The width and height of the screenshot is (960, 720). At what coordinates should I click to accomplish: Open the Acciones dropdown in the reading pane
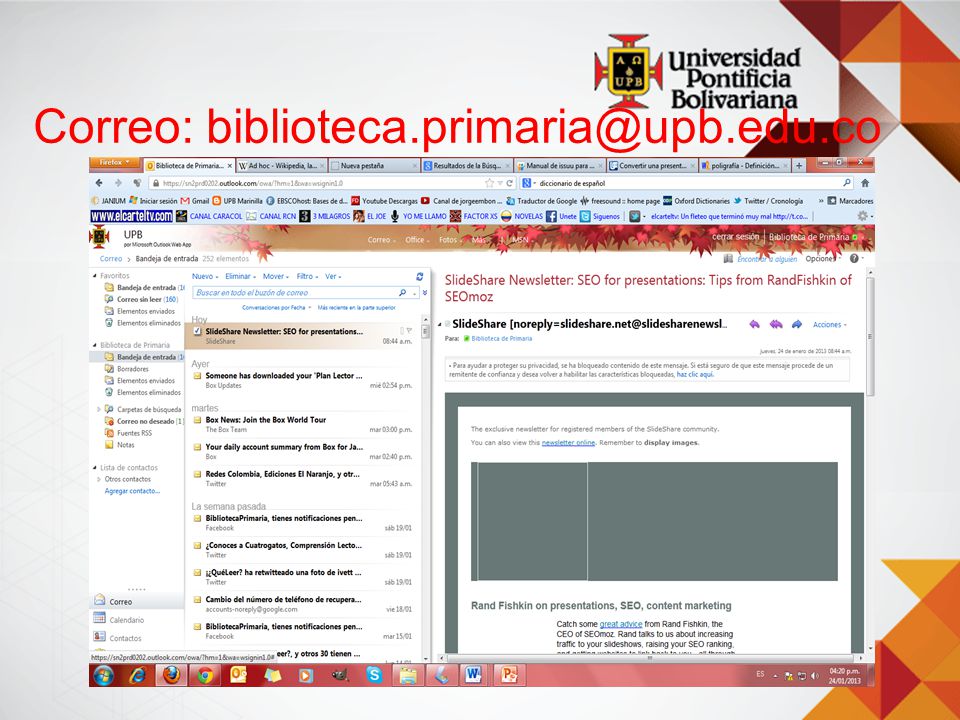830,324
